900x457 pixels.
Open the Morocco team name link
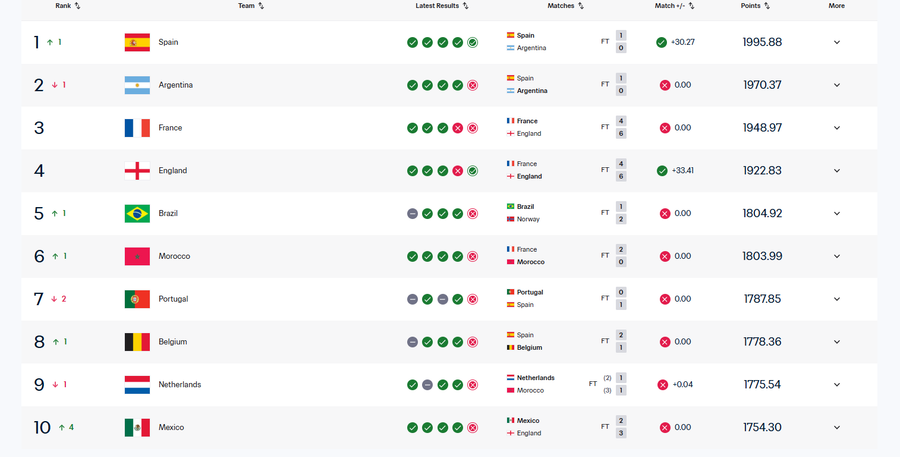pyautogui.click(x=174, y=256)
